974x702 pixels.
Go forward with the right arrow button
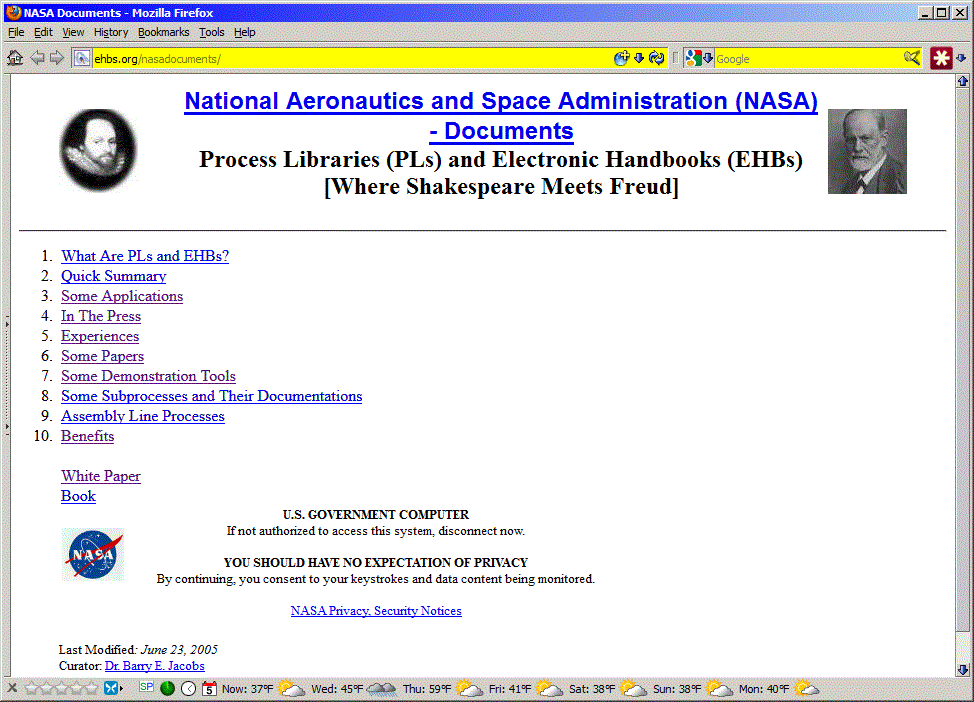57,58
